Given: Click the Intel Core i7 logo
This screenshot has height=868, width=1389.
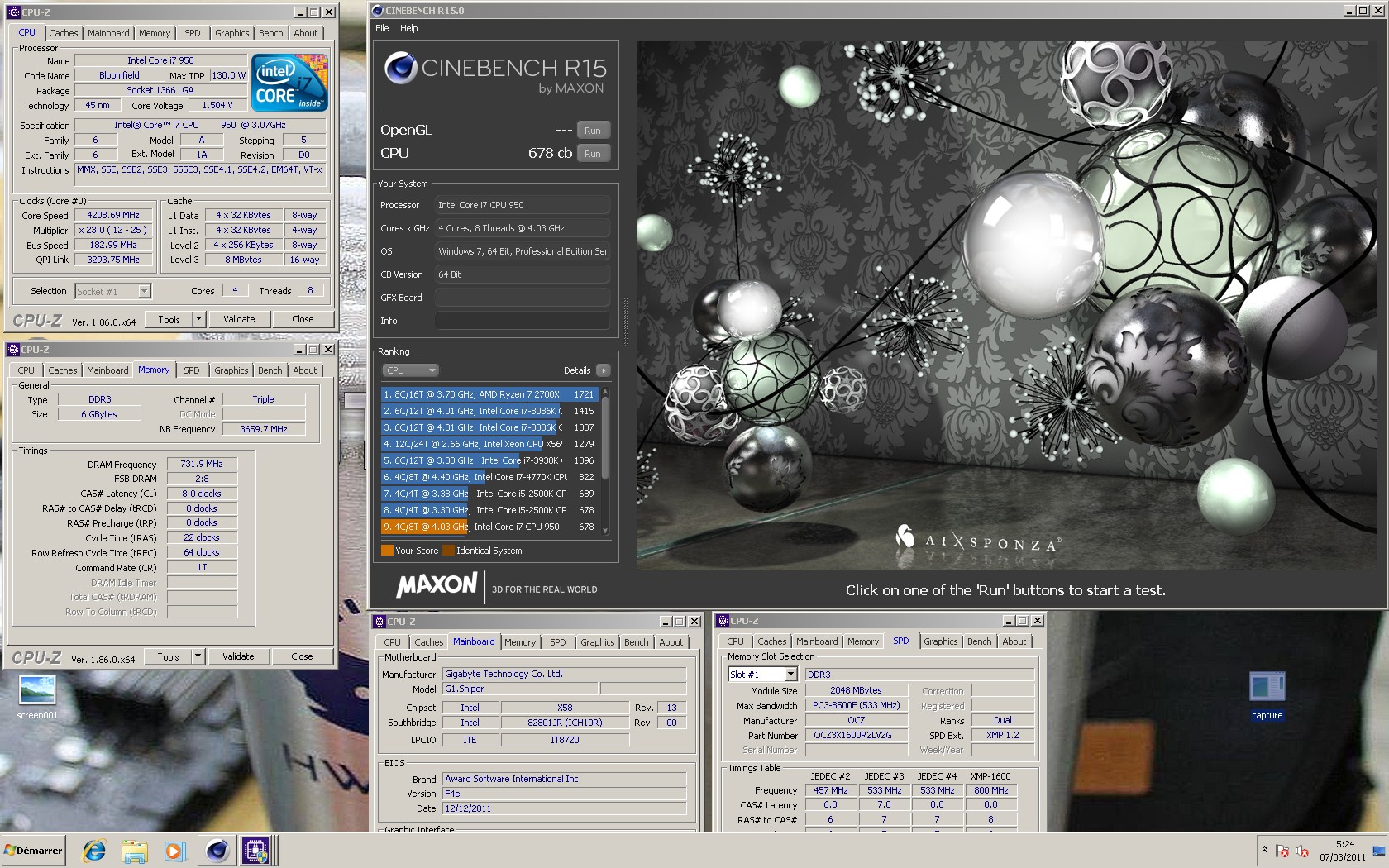Looking at the screenshot, I should pos(289,83).
